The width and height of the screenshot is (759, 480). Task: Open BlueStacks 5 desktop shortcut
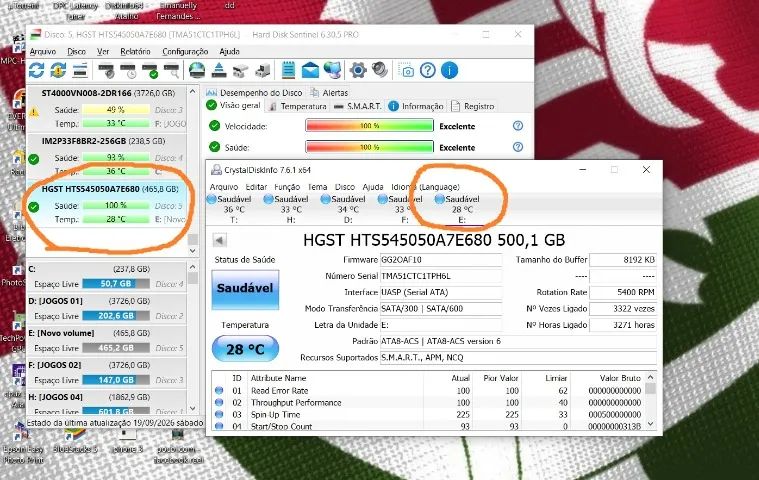pyautogui.click(x=75, y=439)
